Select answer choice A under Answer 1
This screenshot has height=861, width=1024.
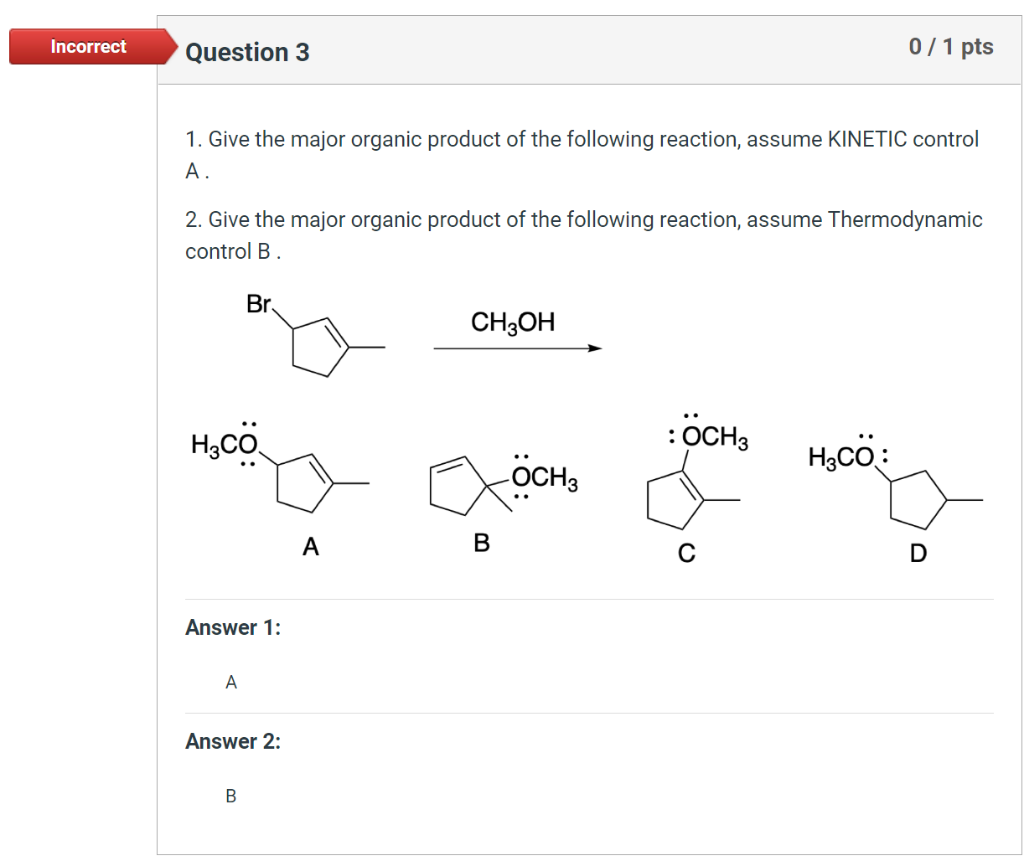click(231, 681)
